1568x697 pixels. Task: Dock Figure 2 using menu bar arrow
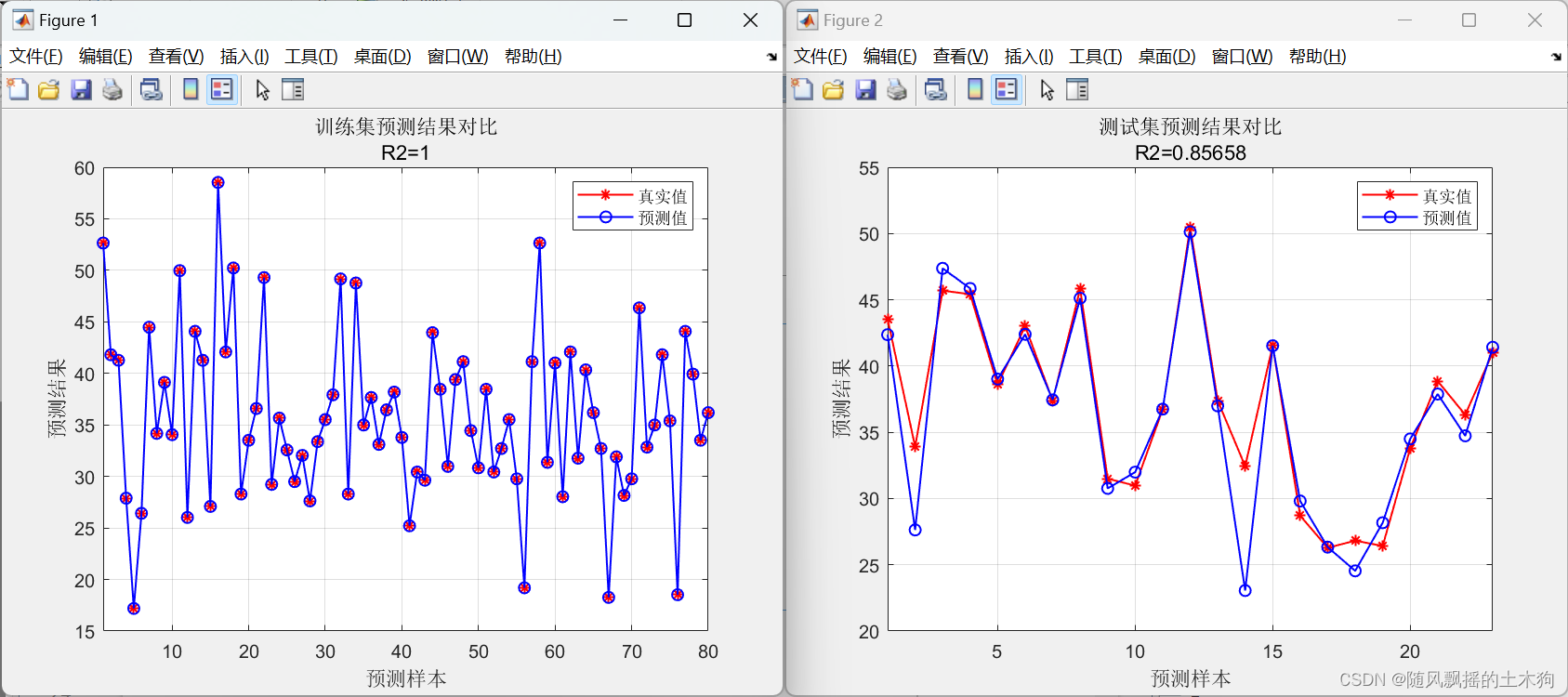pos(1556,57)
